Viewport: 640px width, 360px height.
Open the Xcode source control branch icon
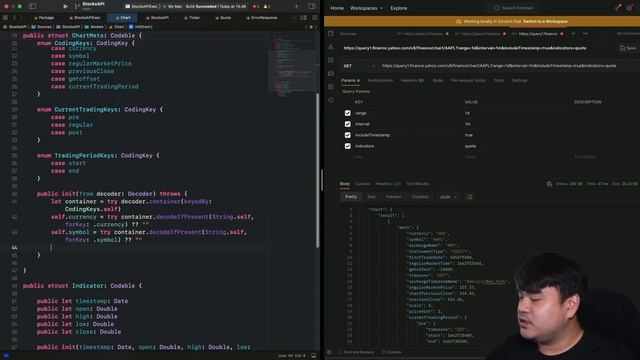(77, 6)
